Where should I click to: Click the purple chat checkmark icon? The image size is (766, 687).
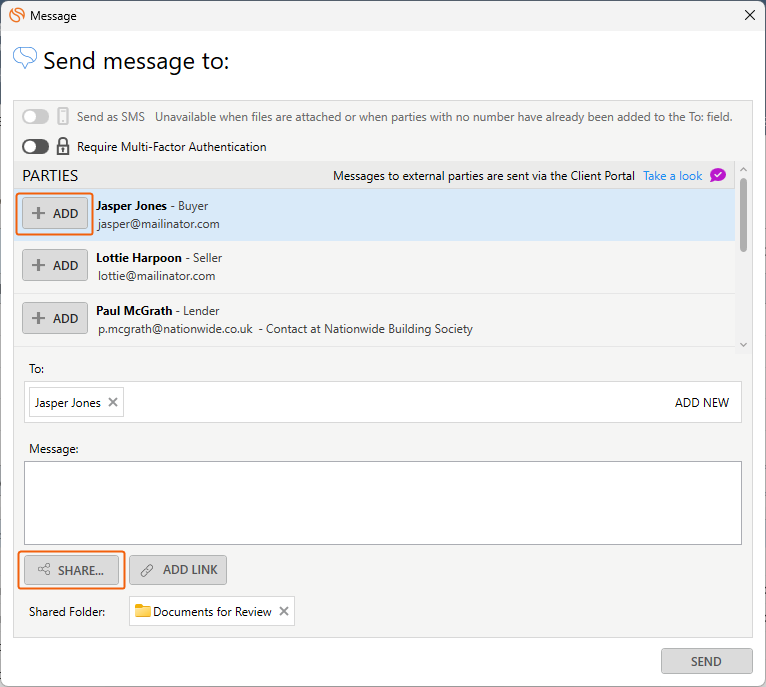point(718,175)
